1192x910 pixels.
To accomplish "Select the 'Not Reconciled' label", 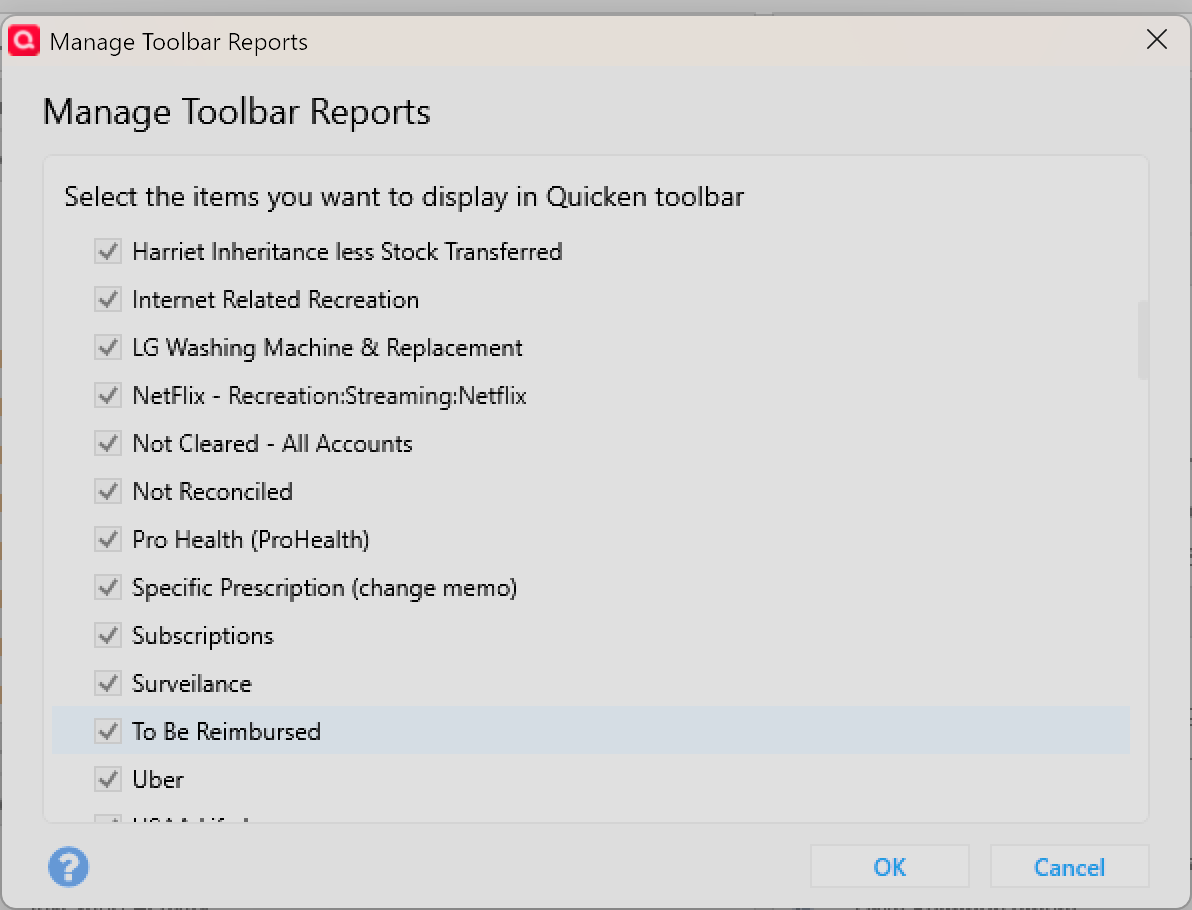I will click(x=212, y=491).
